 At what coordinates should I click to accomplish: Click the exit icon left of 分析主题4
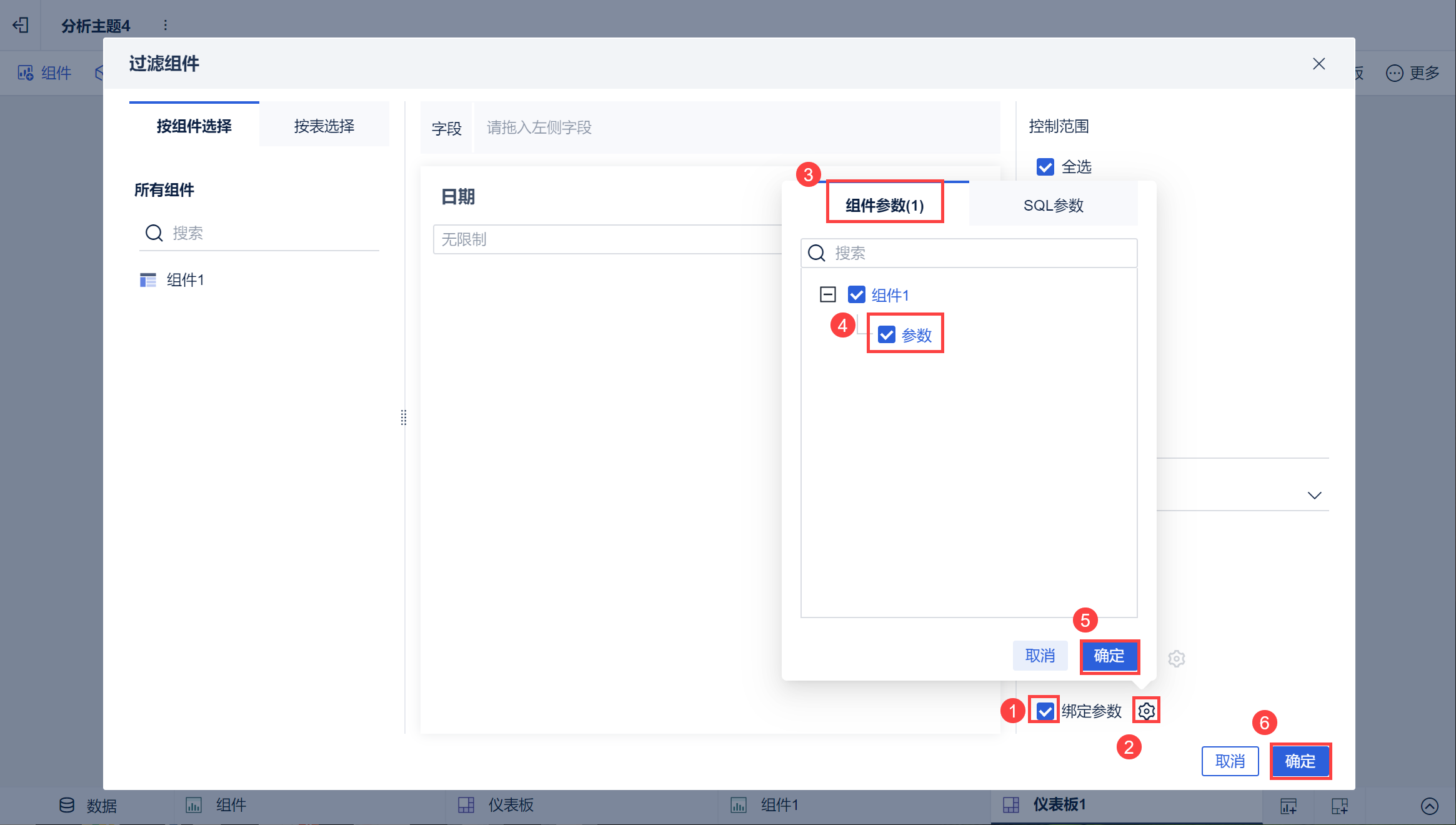click(x=21, y=25)
